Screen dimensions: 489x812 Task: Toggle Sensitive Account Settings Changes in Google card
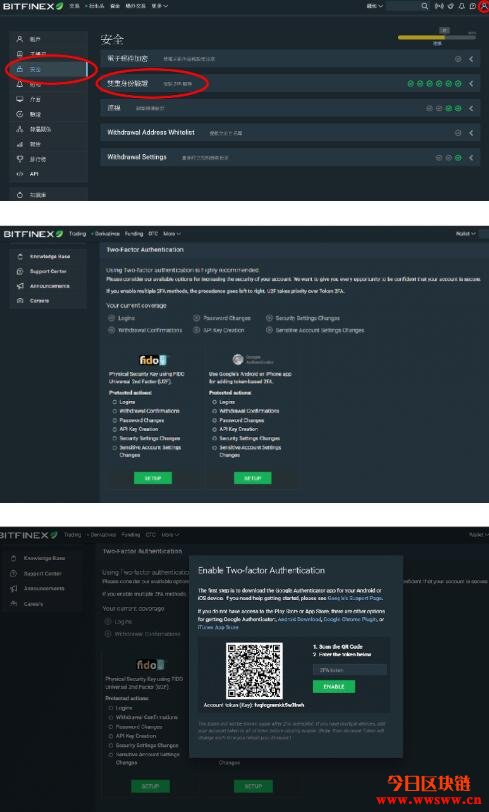[x=214, y=447]
